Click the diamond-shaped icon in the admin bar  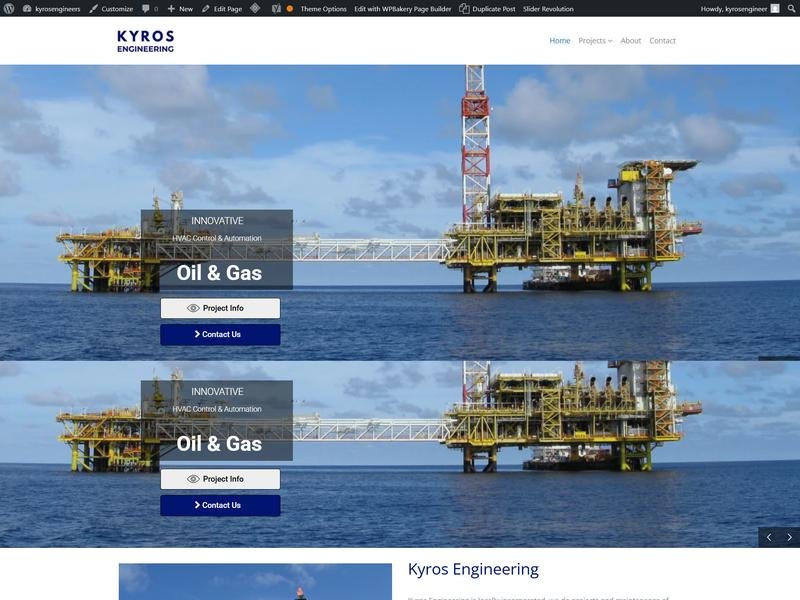click(255, 8)
